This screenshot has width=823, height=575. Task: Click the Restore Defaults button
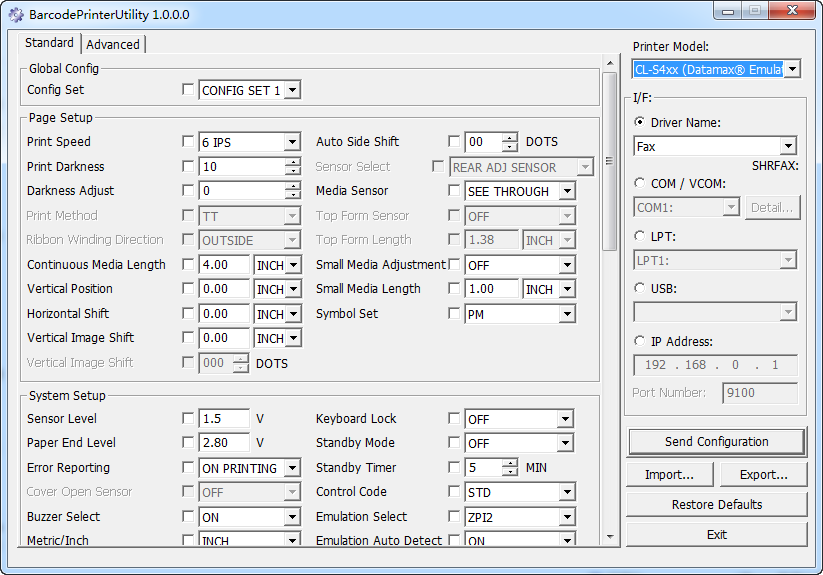(x=716, y=505)
